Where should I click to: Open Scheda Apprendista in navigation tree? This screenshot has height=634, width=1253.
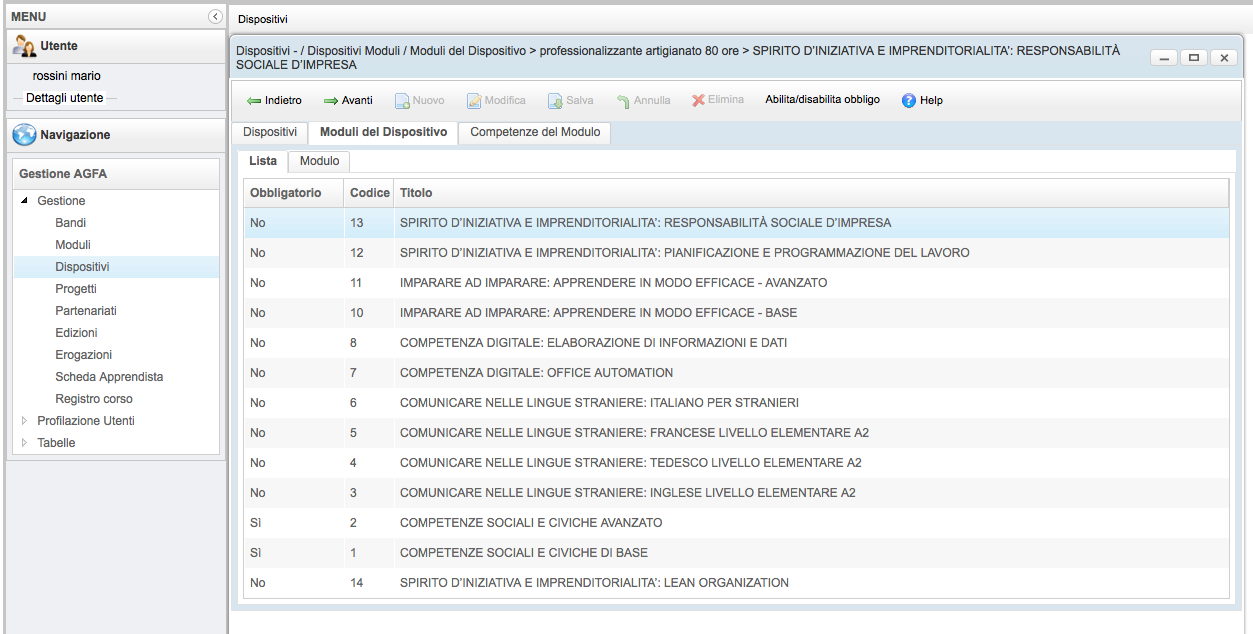[109, 377]
